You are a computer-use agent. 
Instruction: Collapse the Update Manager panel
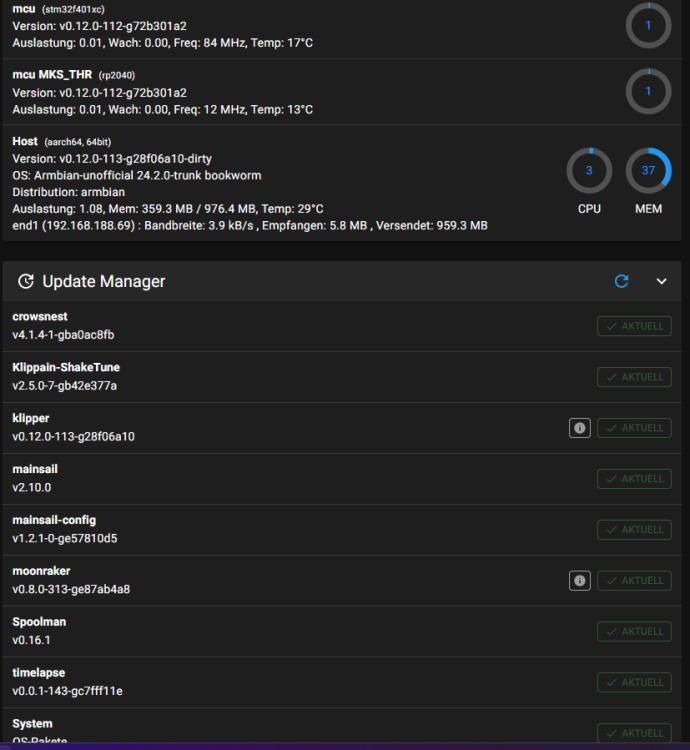661,282
